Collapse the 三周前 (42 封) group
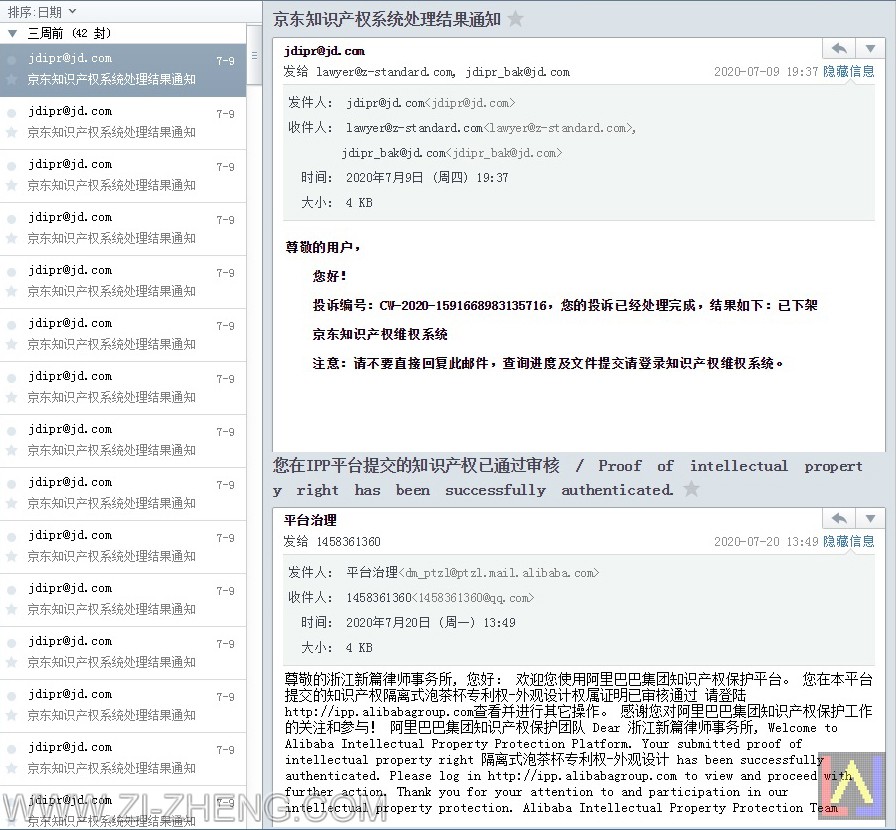This screenshot has height=830, width=896. click(x=12, y=33)
